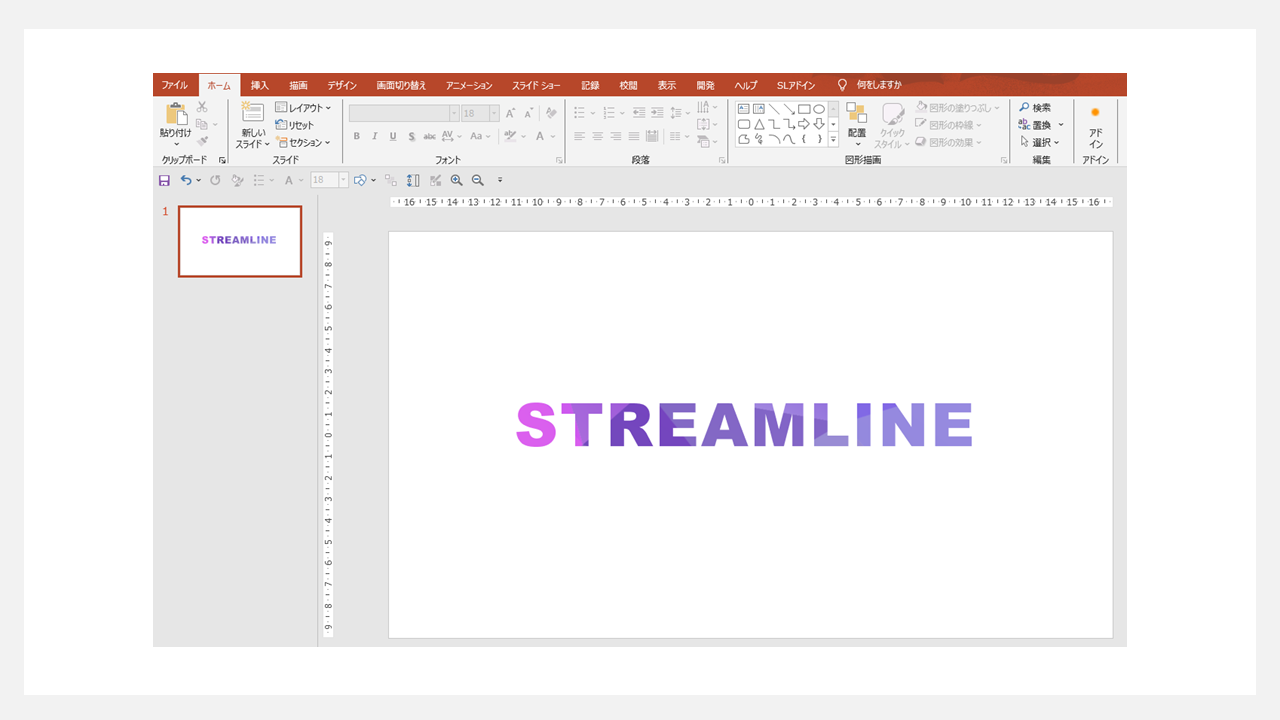
Task: Toggle Italic formatting
Action: coord(375,136)
